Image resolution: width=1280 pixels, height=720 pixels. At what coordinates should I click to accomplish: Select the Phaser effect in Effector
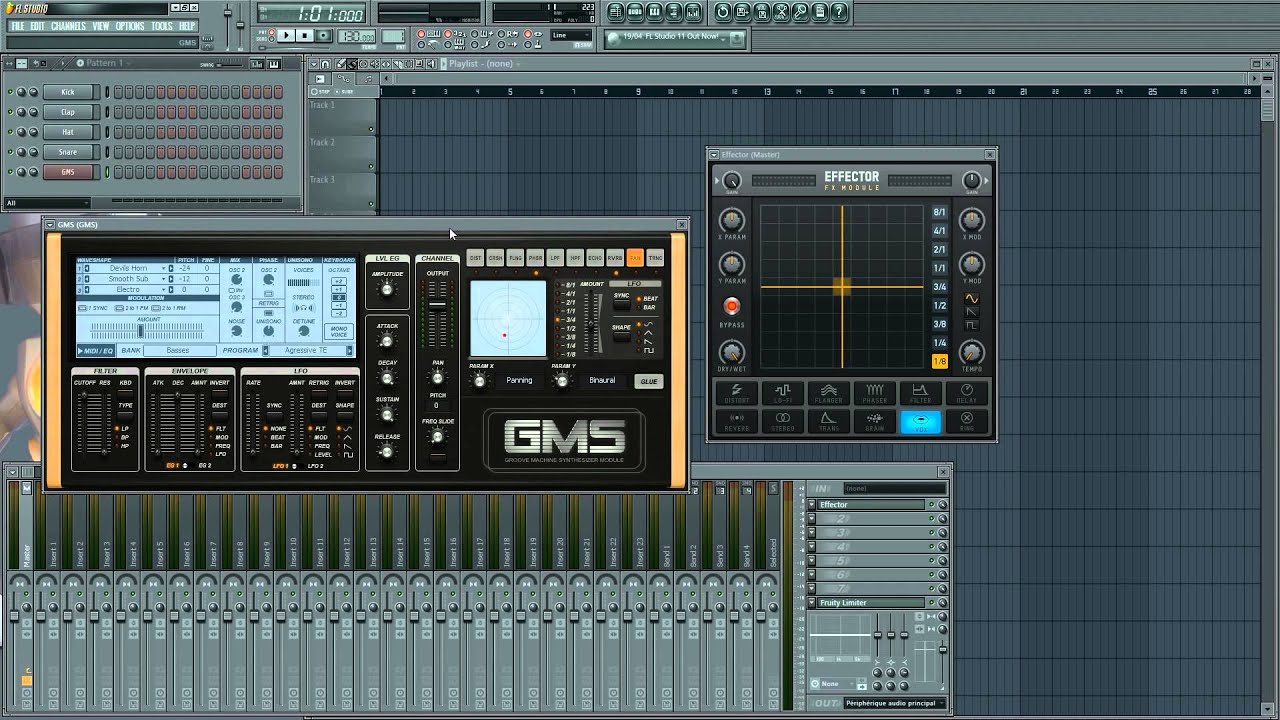[875, 394]
